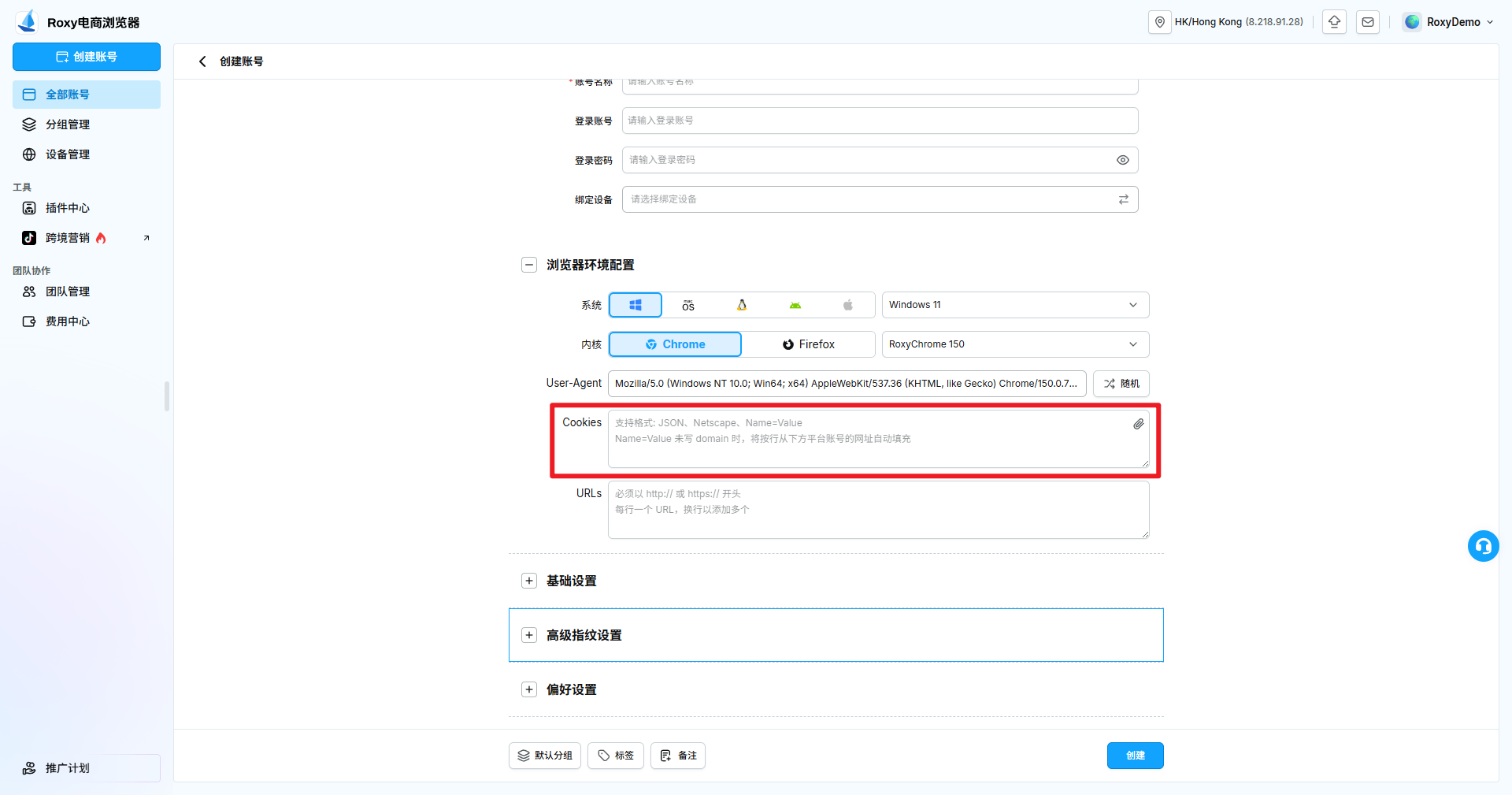
Task: Open the mail messages icon
Action: pos(1368,22)
